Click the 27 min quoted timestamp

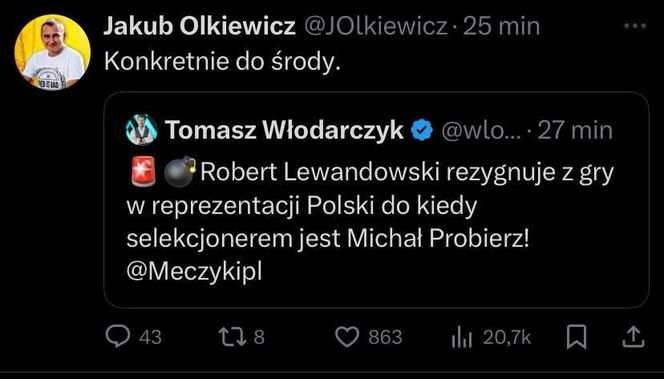(x=575, y=130)
